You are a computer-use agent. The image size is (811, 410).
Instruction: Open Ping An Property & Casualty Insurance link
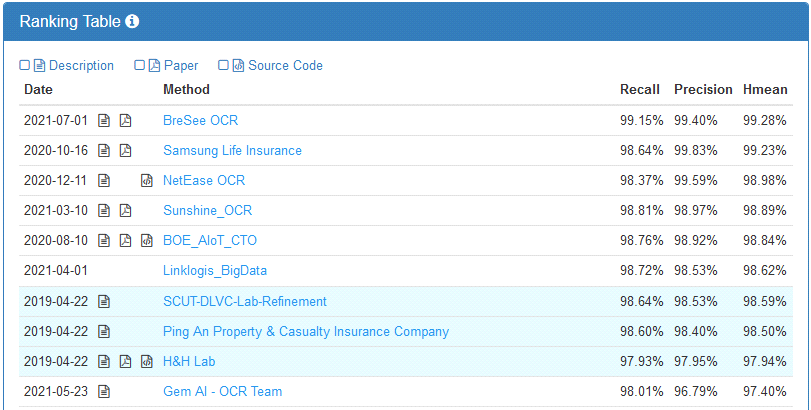coord(306,331)
